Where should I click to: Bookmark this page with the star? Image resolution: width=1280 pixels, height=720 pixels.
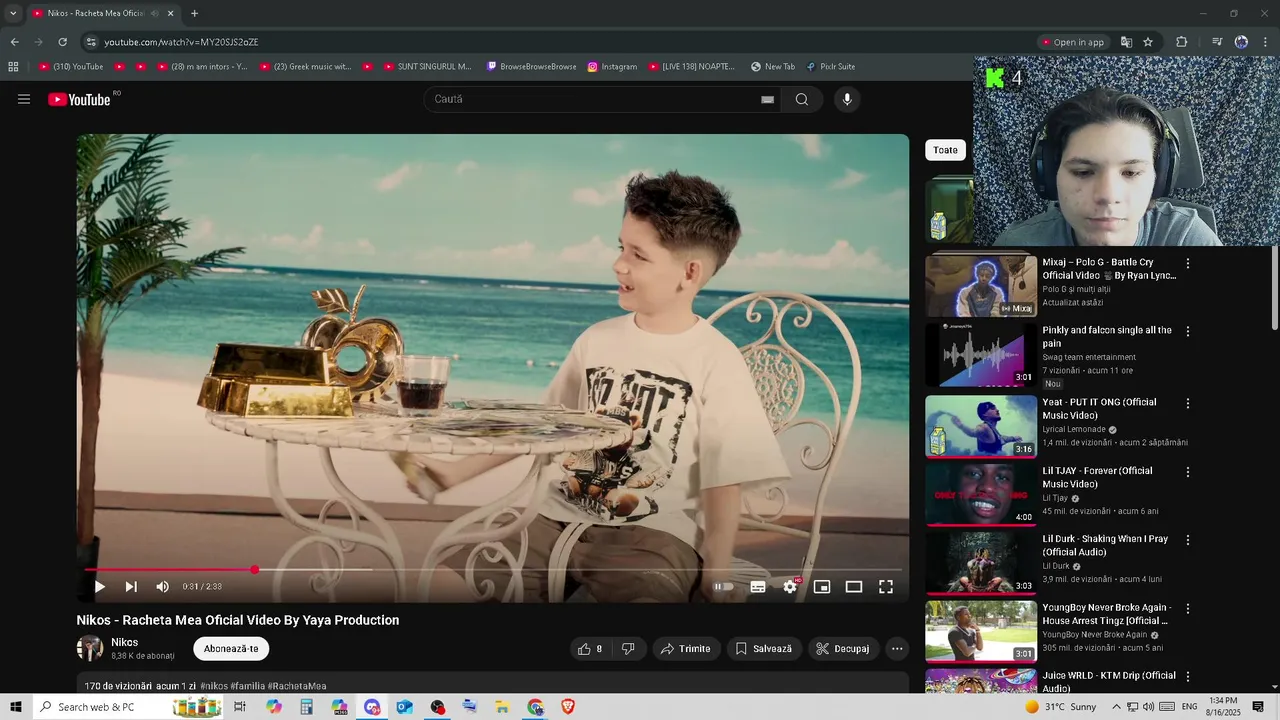pyautogui.click(x=1148, y=42)
